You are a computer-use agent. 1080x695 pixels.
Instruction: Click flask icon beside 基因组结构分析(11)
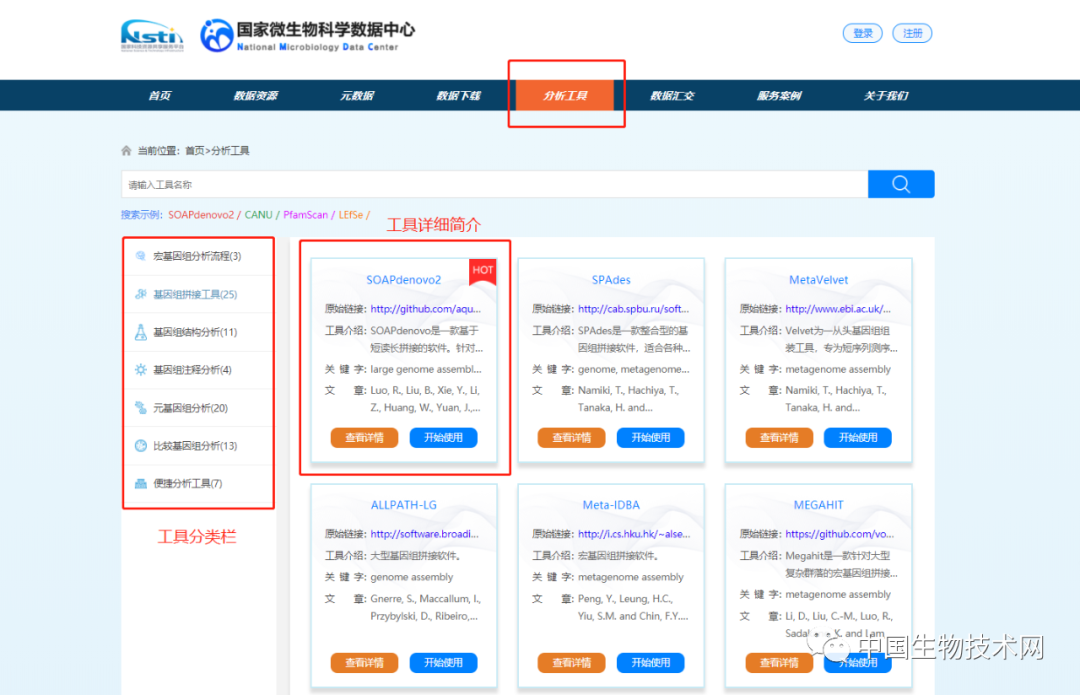[141, 332]
